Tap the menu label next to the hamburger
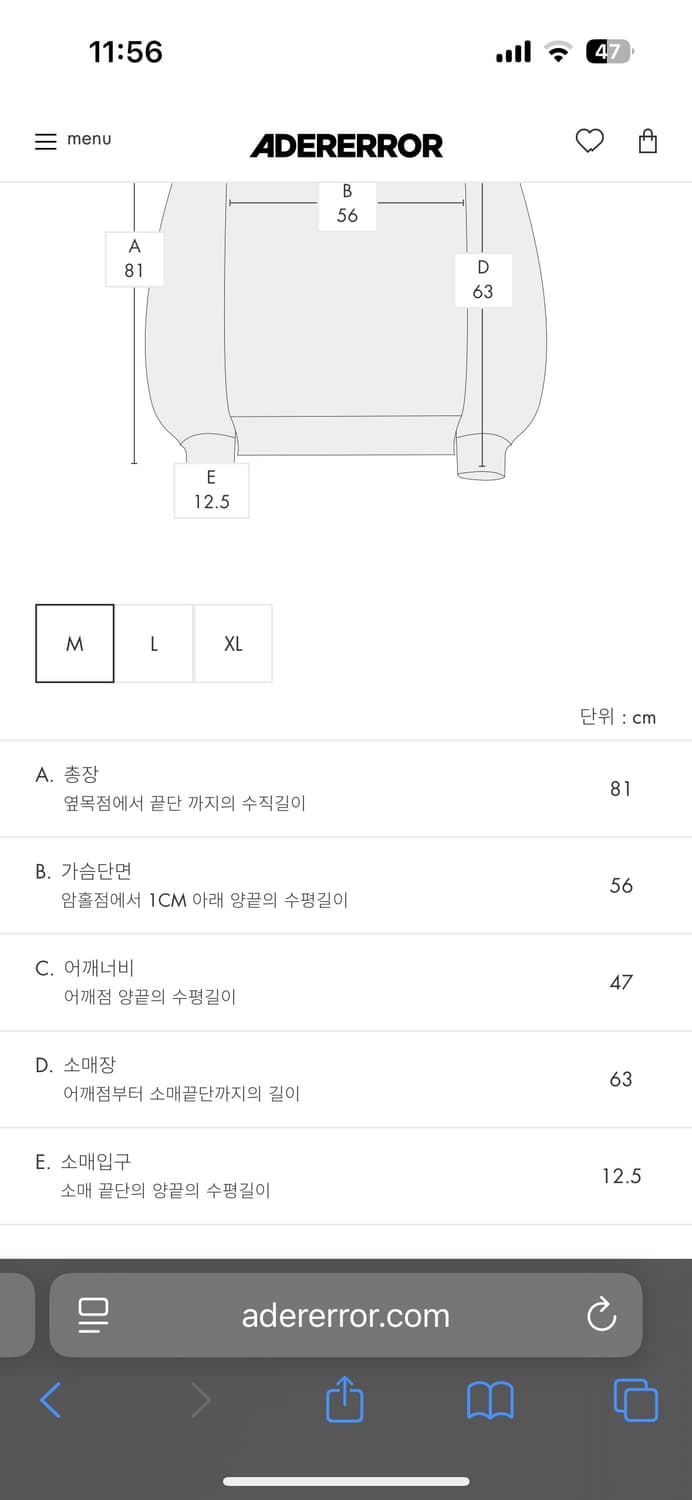This screenshot has height=1500, width=692. click(90, 140)
